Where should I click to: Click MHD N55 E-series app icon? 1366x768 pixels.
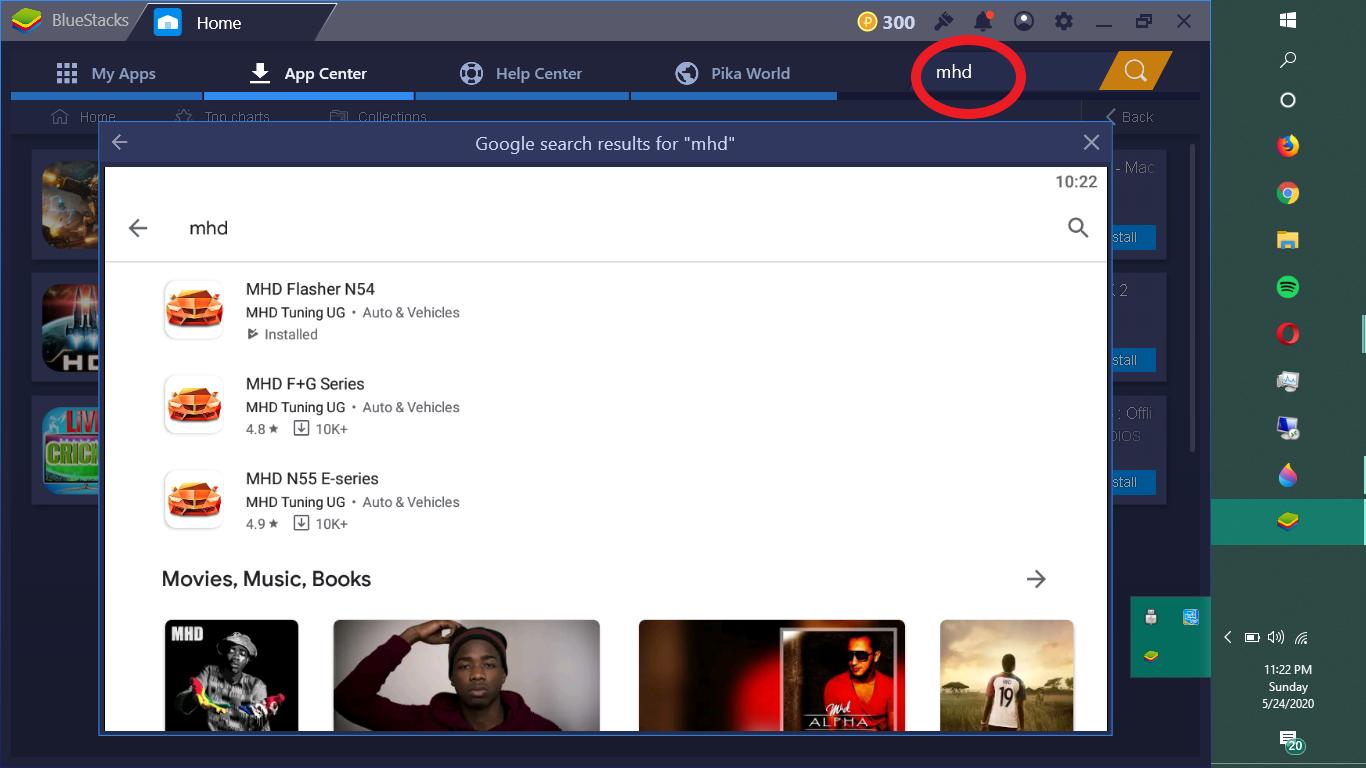(x=194, y=500)
